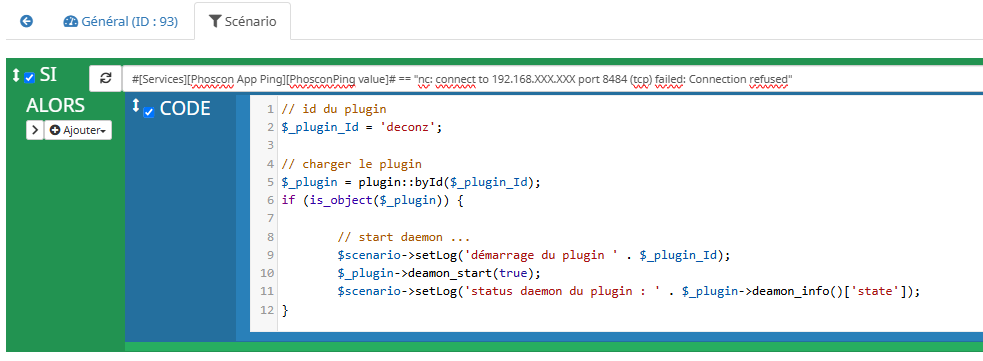Click line number 12 in editor gutter
This screenshot has height=361, width=983.
pyautogui.click(x=268, y=310)
